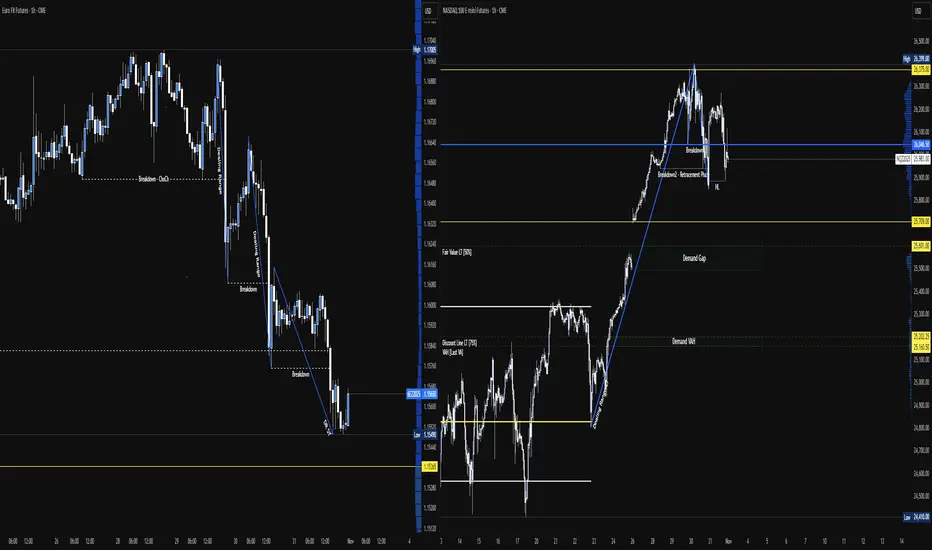Click date 23 on NASDAQ time axis
The width and height of the screenshot is (932, 550).
[594, 541]
